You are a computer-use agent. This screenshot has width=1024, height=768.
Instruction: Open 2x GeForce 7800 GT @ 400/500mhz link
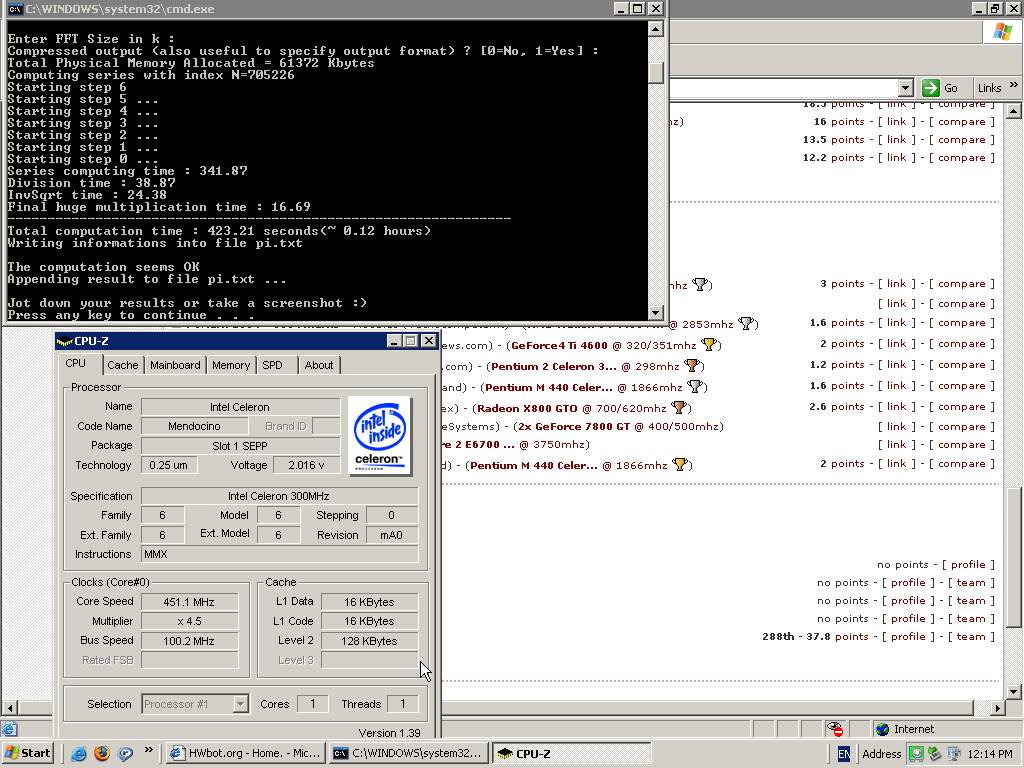pyautogui.click(x=620, y=426)
